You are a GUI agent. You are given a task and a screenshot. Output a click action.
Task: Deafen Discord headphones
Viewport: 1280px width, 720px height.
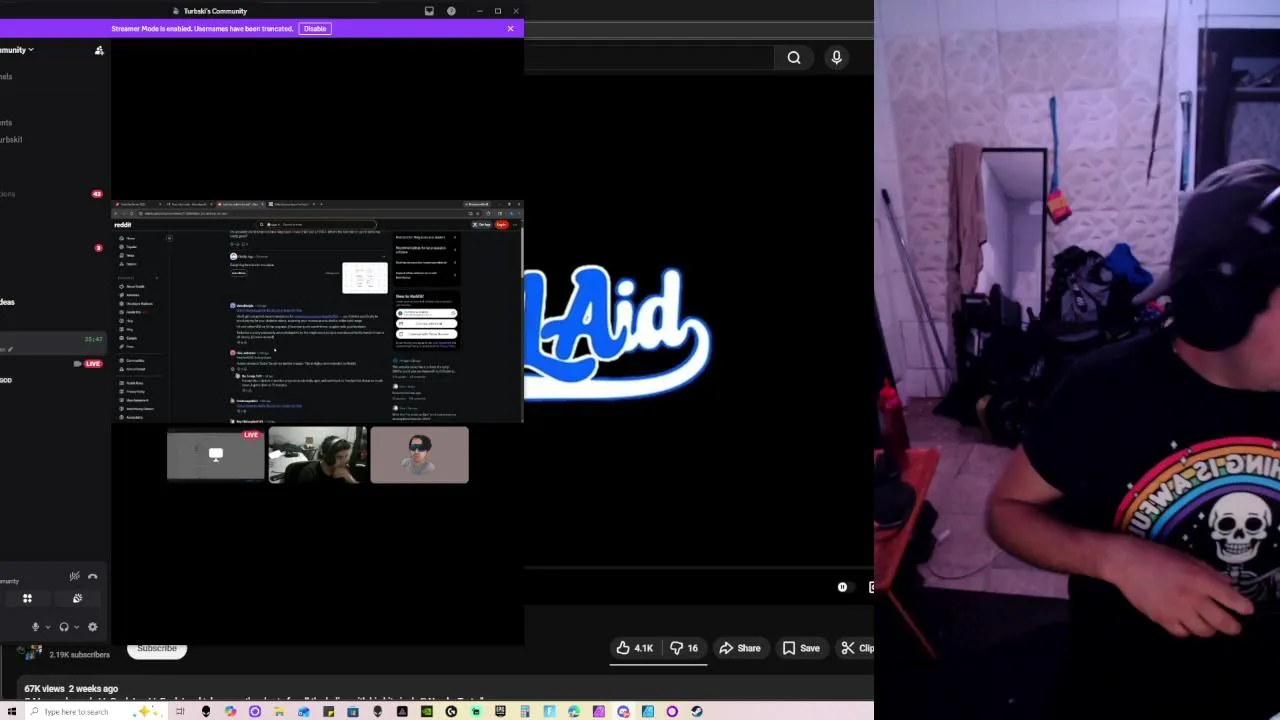[64, 627]
